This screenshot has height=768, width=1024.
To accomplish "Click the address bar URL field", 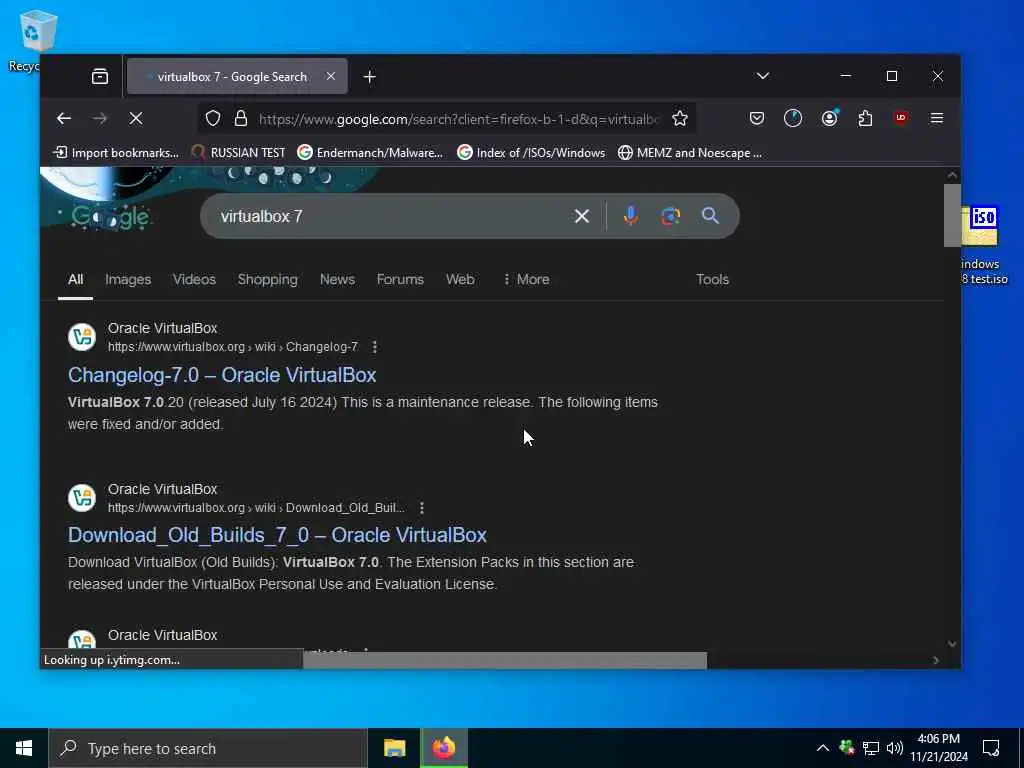I will [x=459, y=119].
